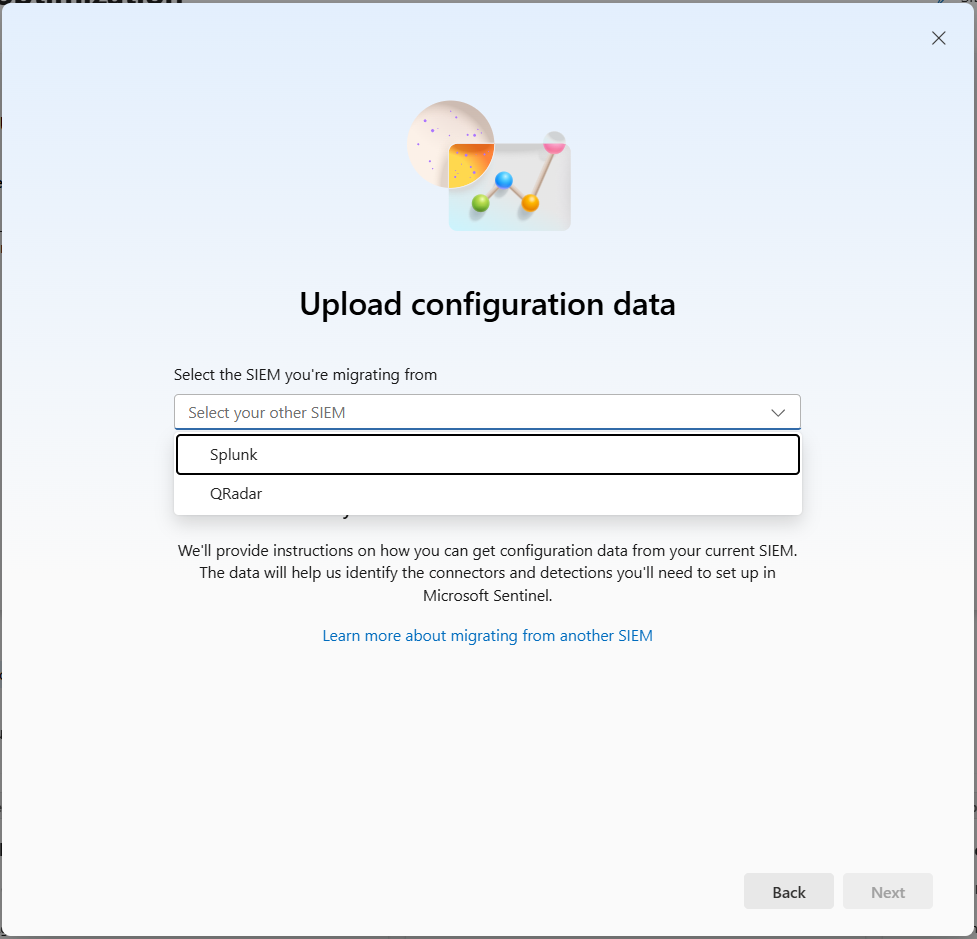Click the Back button
977x939 pixels.
coord(788,891)
